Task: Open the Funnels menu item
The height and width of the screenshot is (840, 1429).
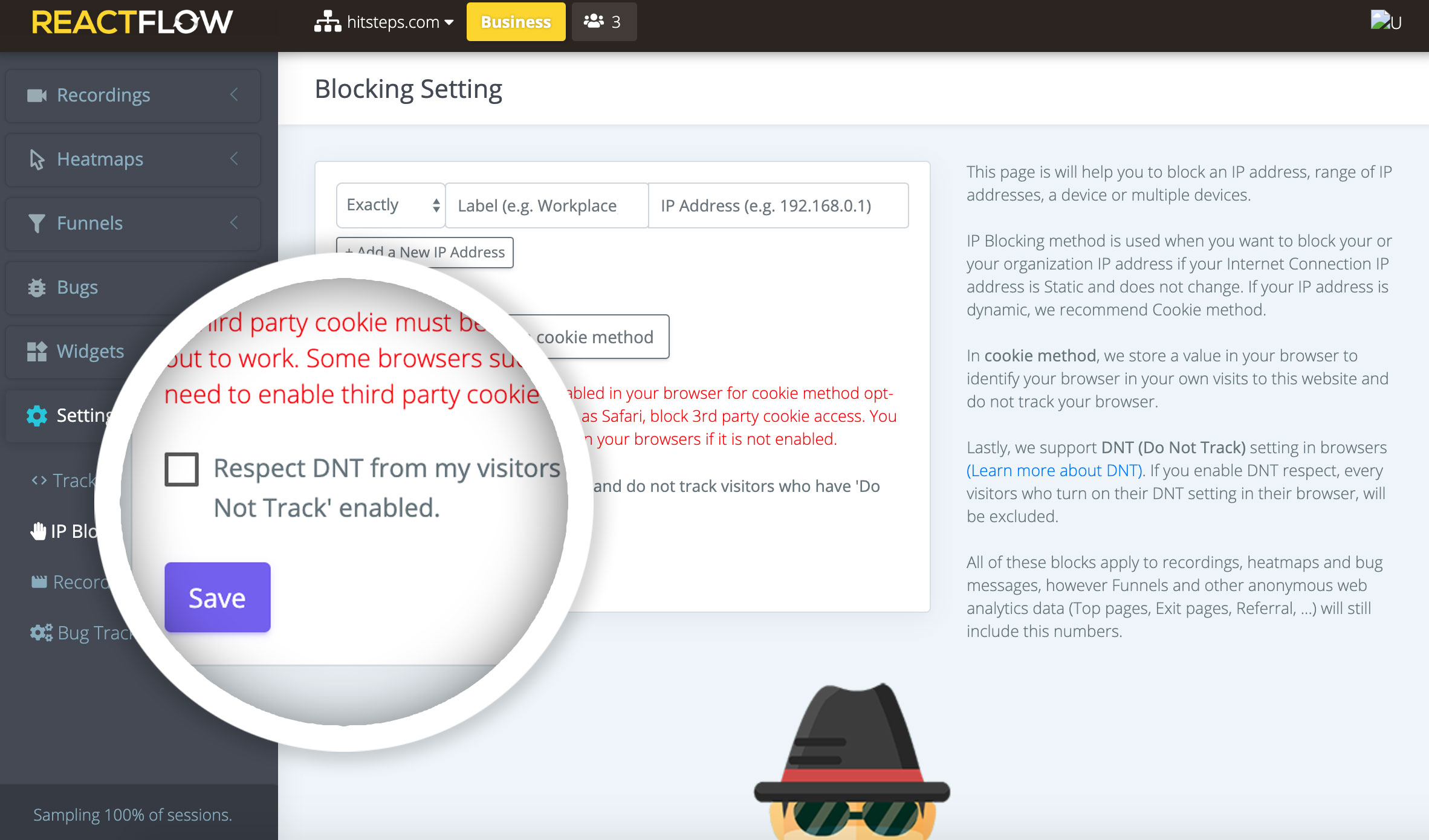Action: tap(133, 224)
